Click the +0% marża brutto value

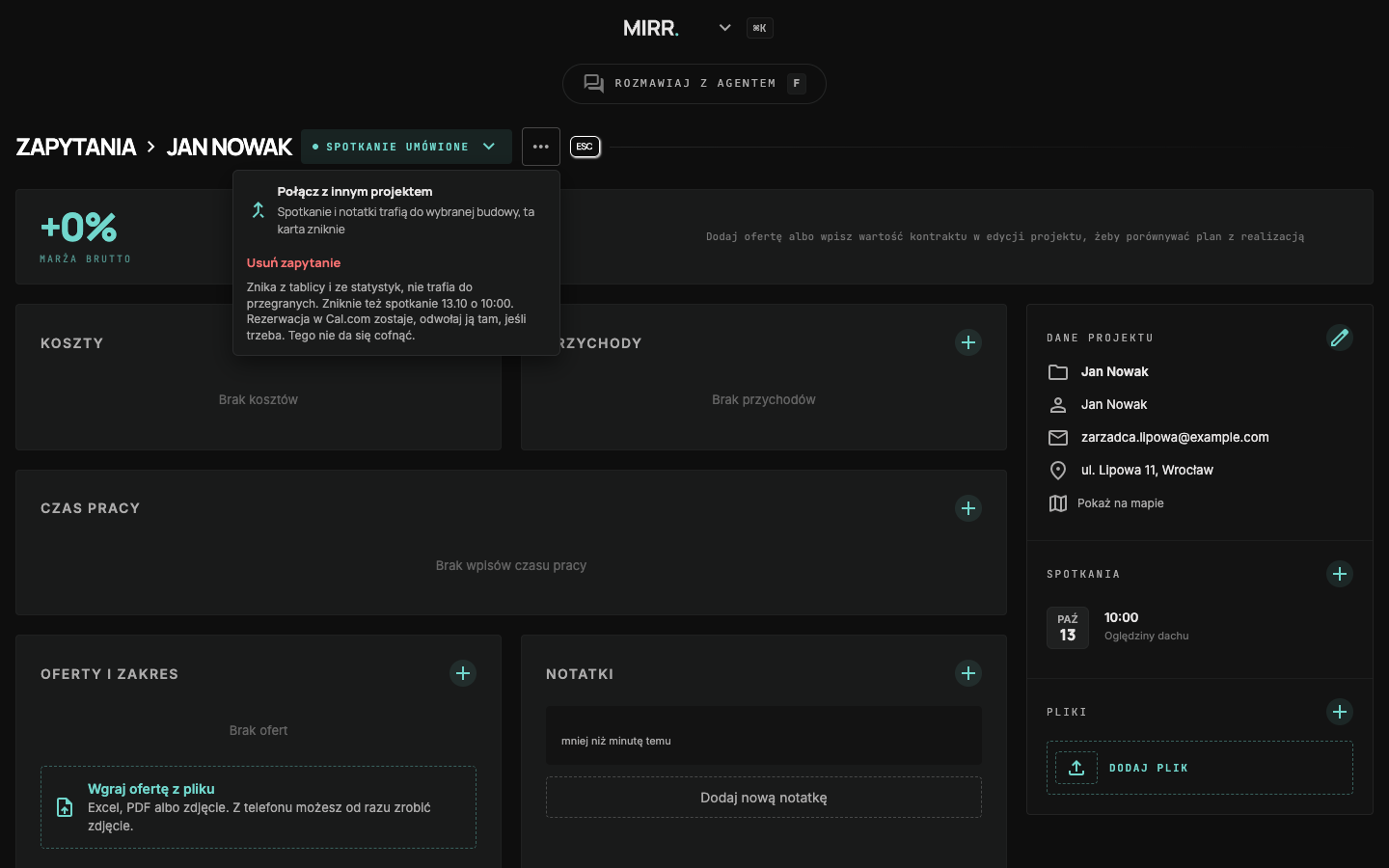coord(78,228)
